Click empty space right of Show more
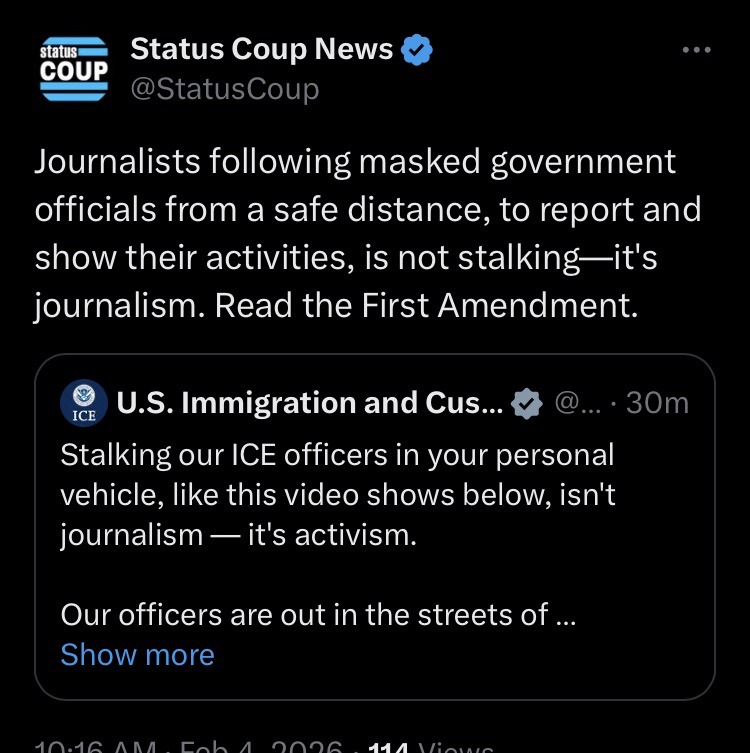 (450, 654)
